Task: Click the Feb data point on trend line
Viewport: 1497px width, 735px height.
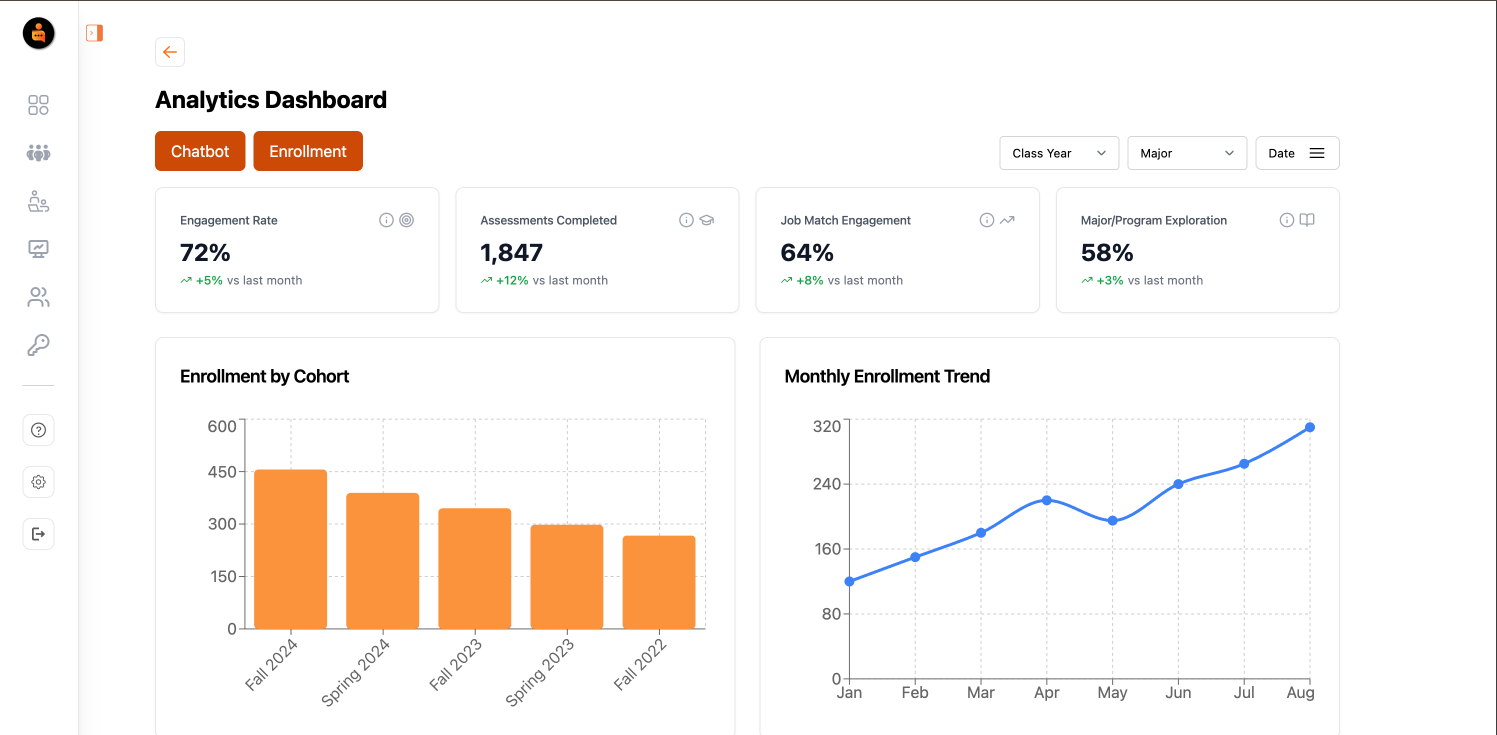Action: coord(915,557)
